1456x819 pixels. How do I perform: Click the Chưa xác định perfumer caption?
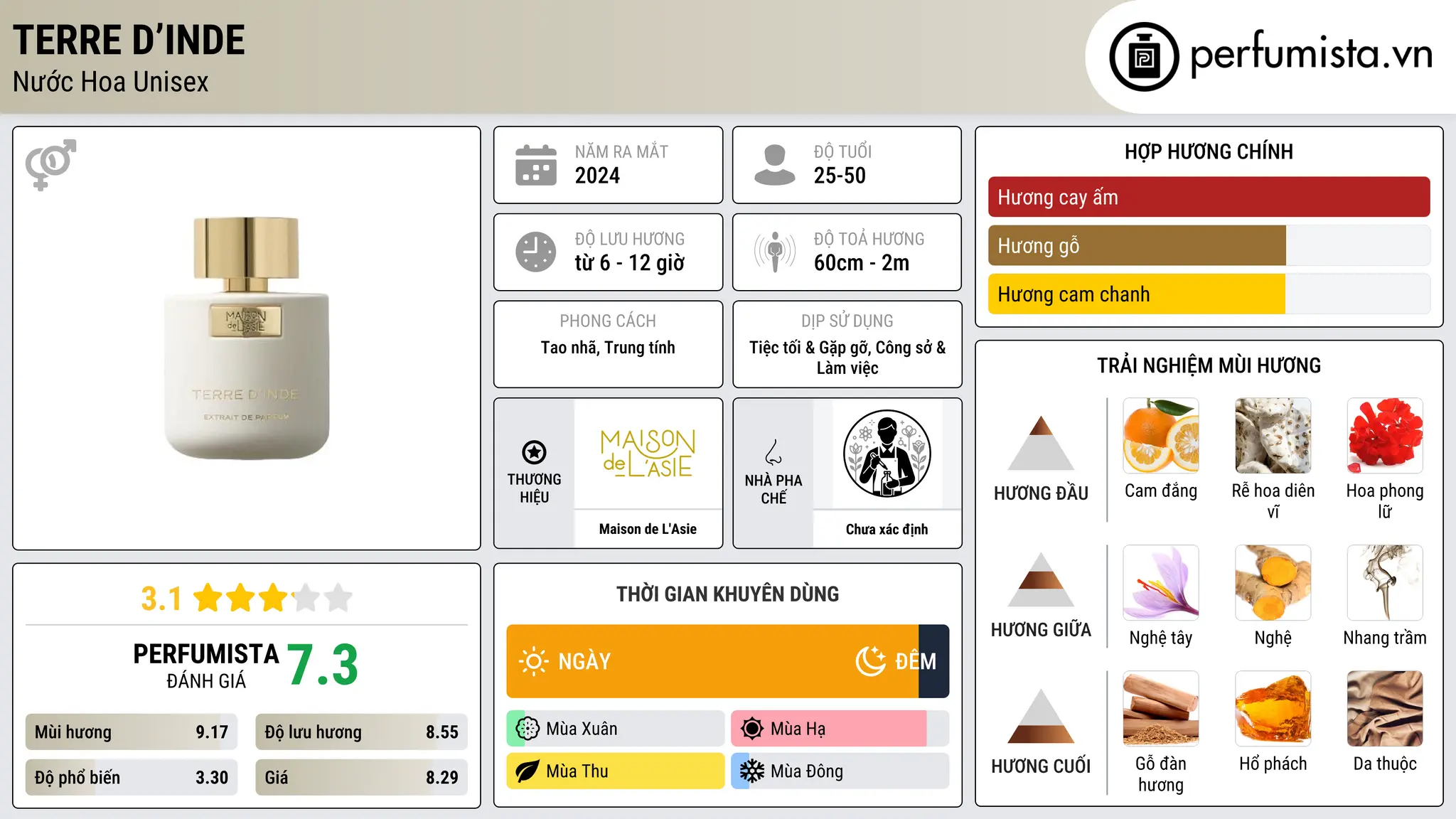887,529
